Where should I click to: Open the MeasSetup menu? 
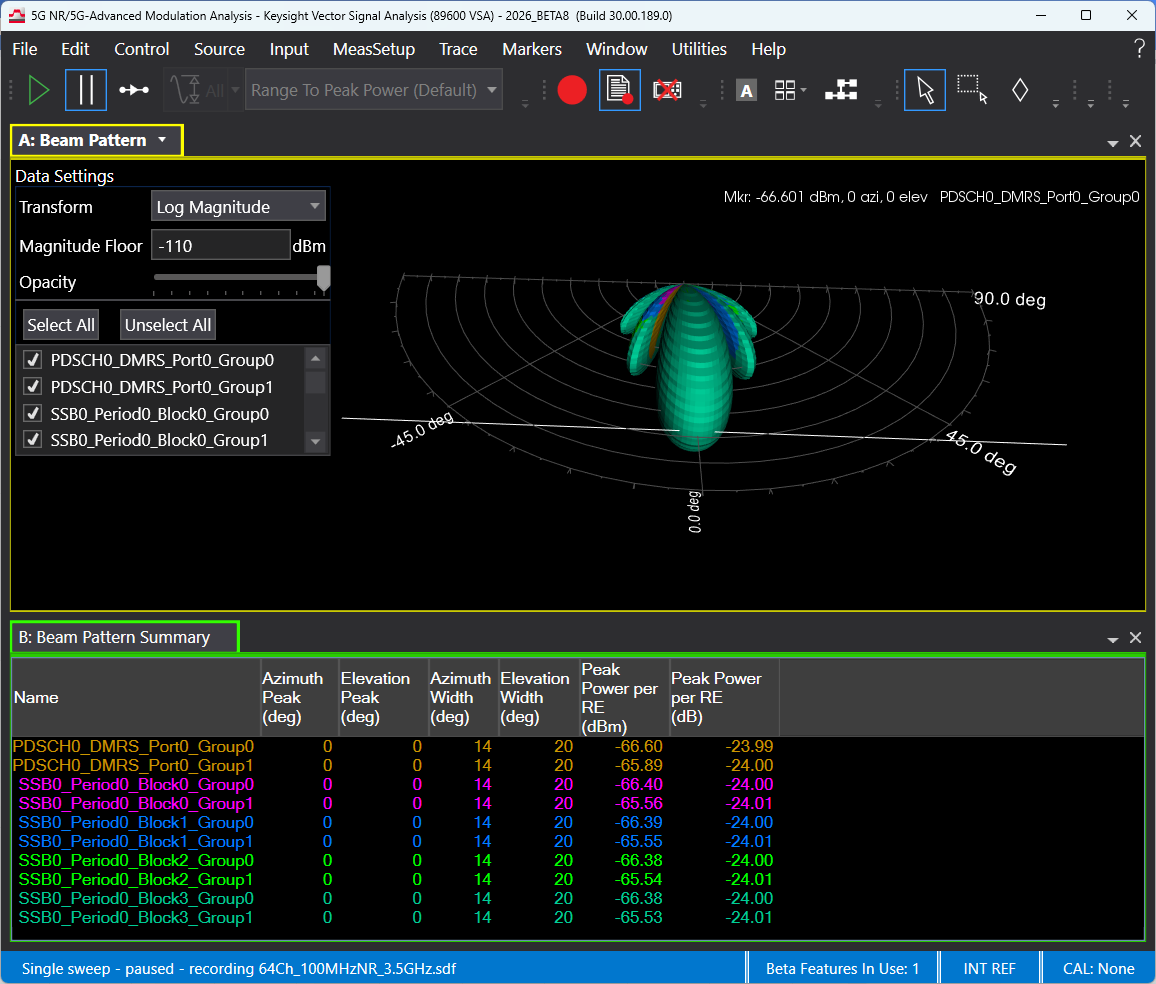[x=373, y=49]
